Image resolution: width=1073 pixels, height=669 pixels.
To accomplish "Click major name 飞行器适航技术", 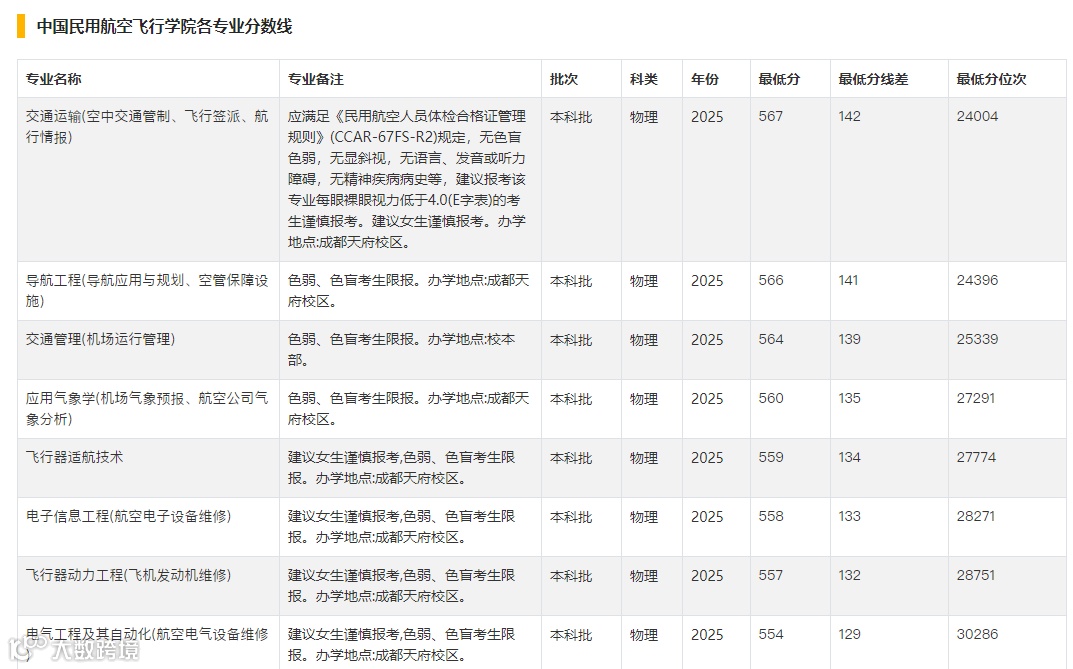I will tap(75, 457).
